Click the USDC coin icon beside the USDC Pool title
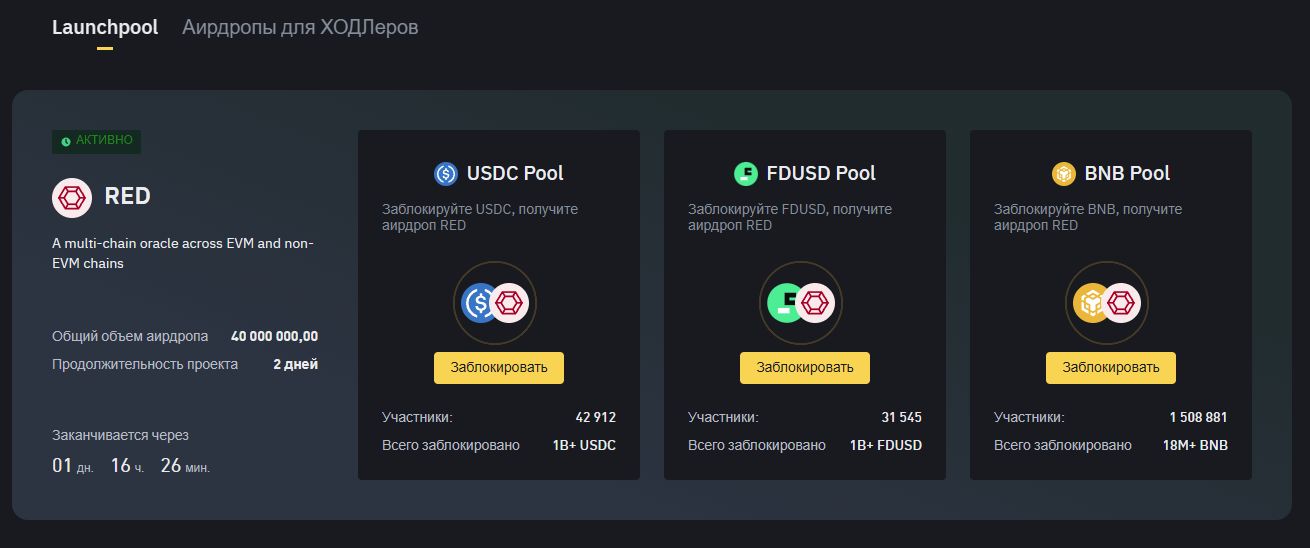The height and width of the screenshot is (548, 1310). 446,174
